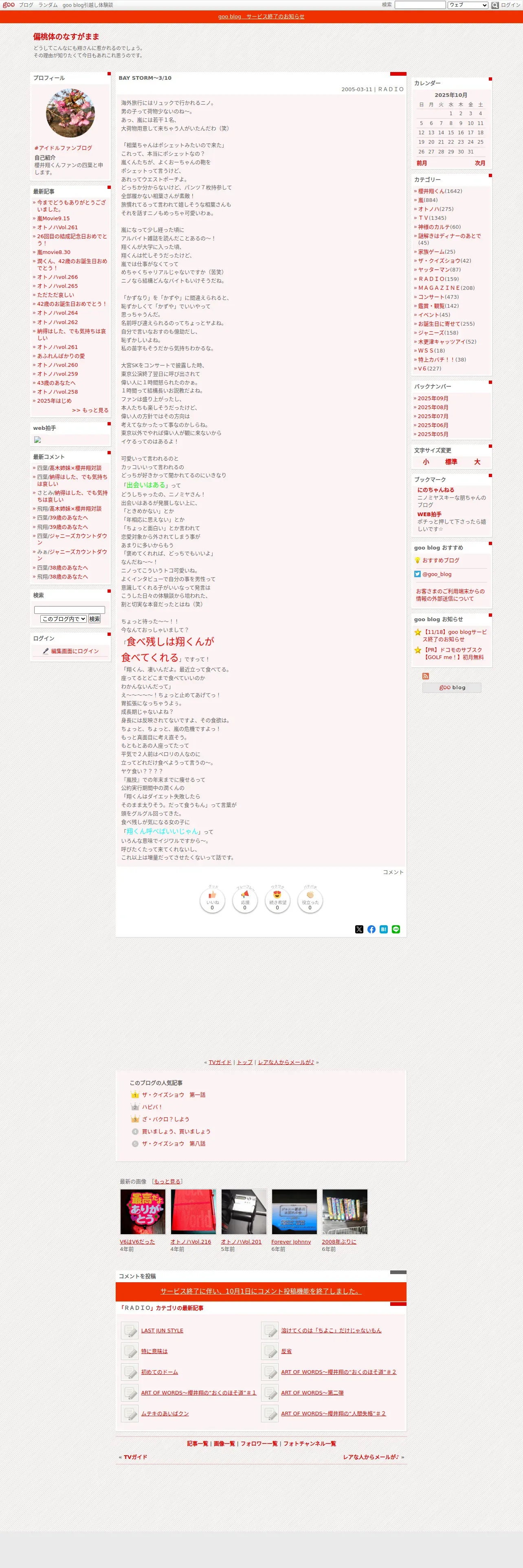
Task: Go to 次月 in calendar
Action: [x=480, y=163]
